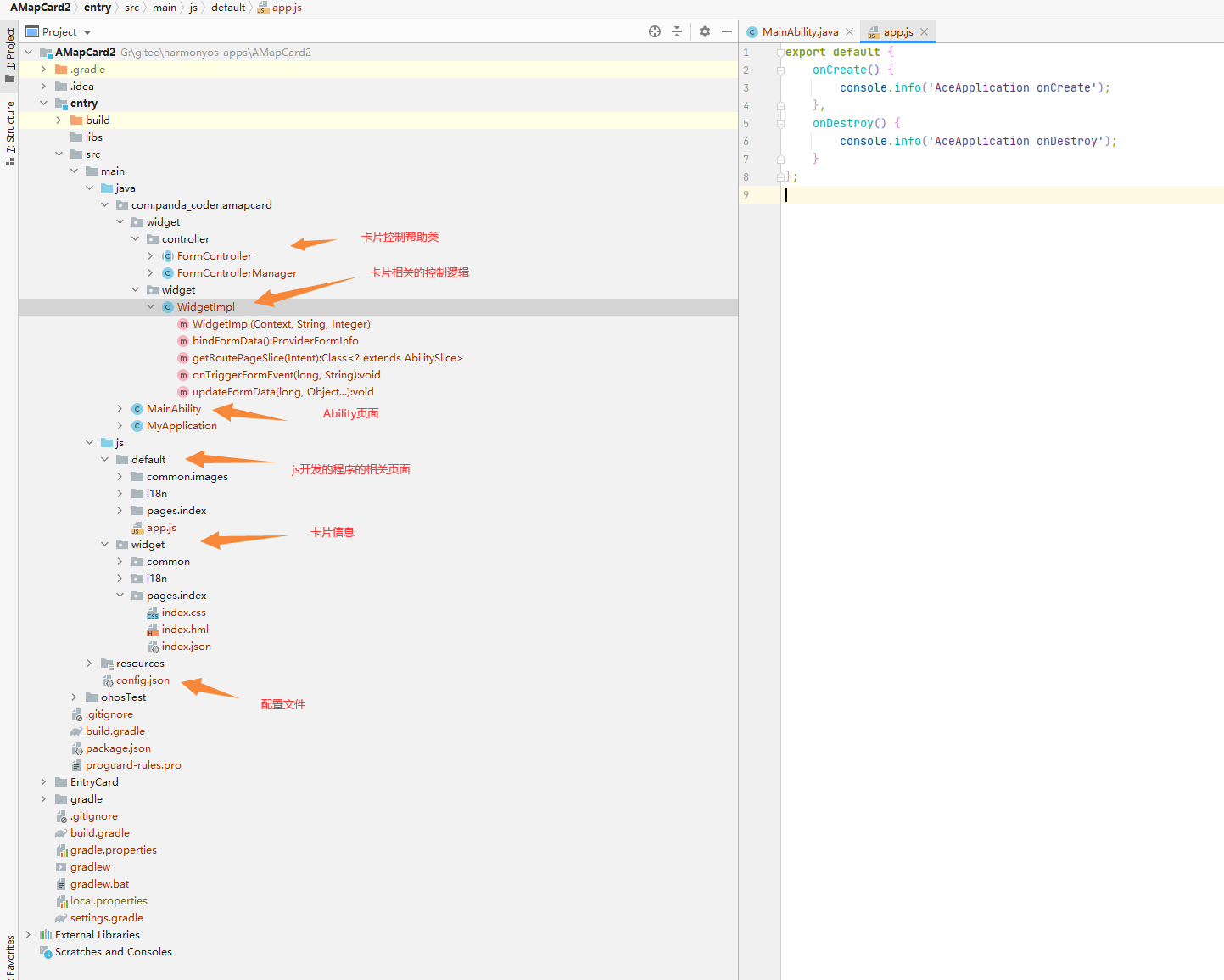This screenshot has width=1224, height=980.
Task: Click line number 9 in gutter
Action: tap(746, 194)
